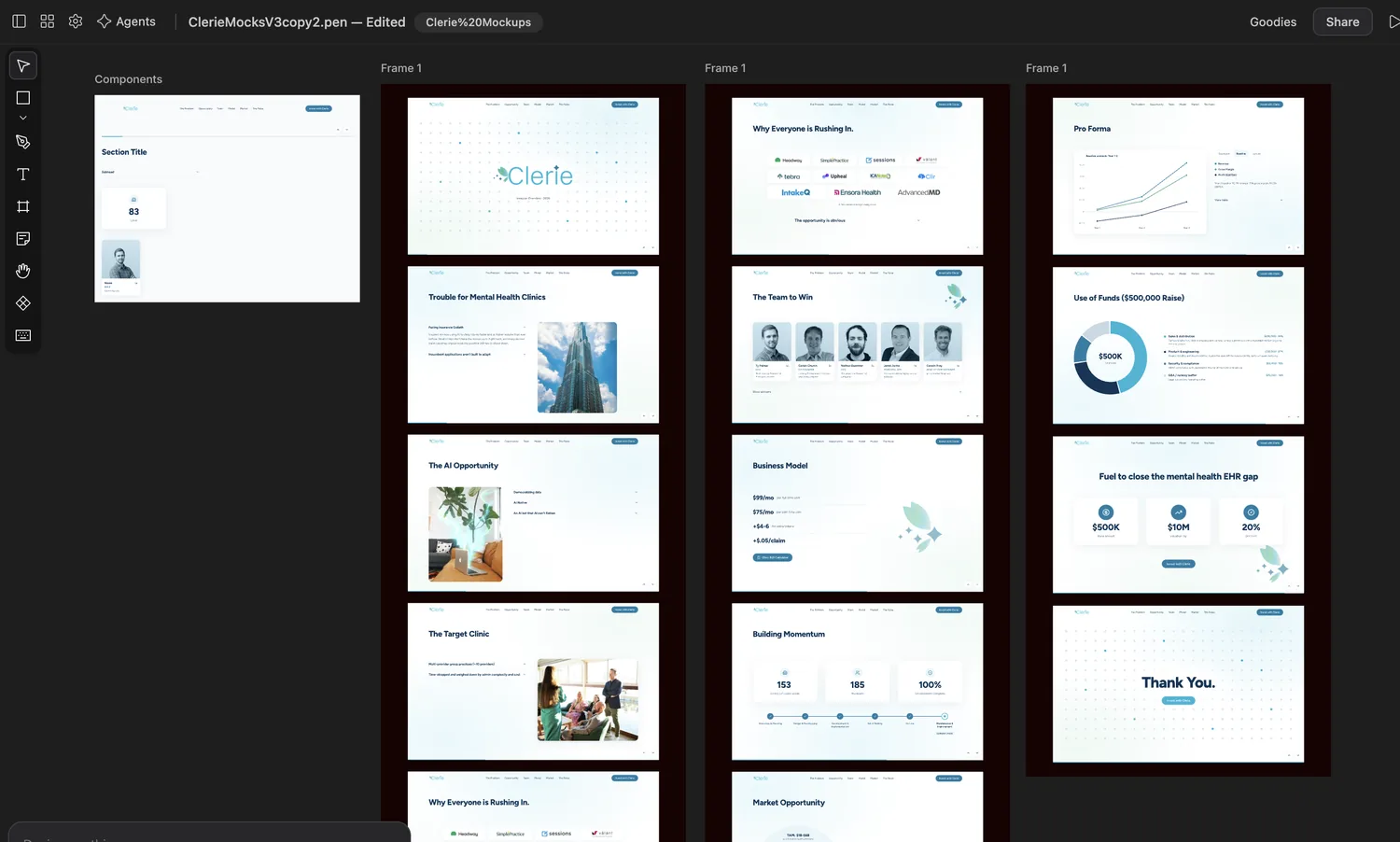
Task: Expand the shape tool chevron
Action: pyautogui.click(x=23, y=118)
